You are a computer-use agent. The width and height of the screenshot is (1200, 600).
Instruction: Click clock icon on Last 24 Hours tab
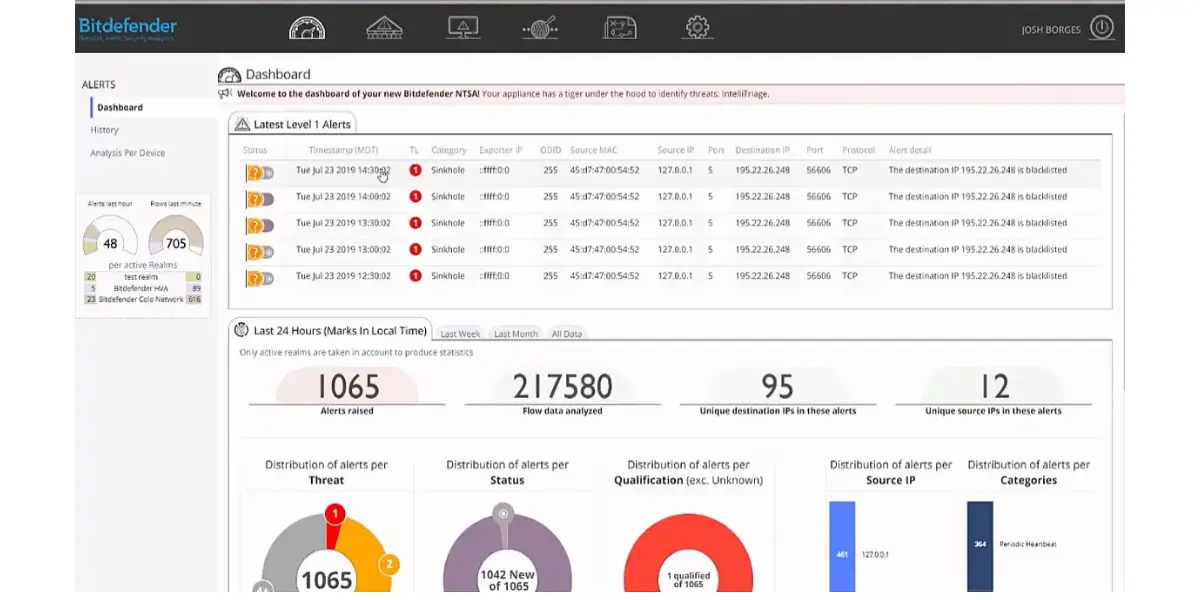(241, 329)
